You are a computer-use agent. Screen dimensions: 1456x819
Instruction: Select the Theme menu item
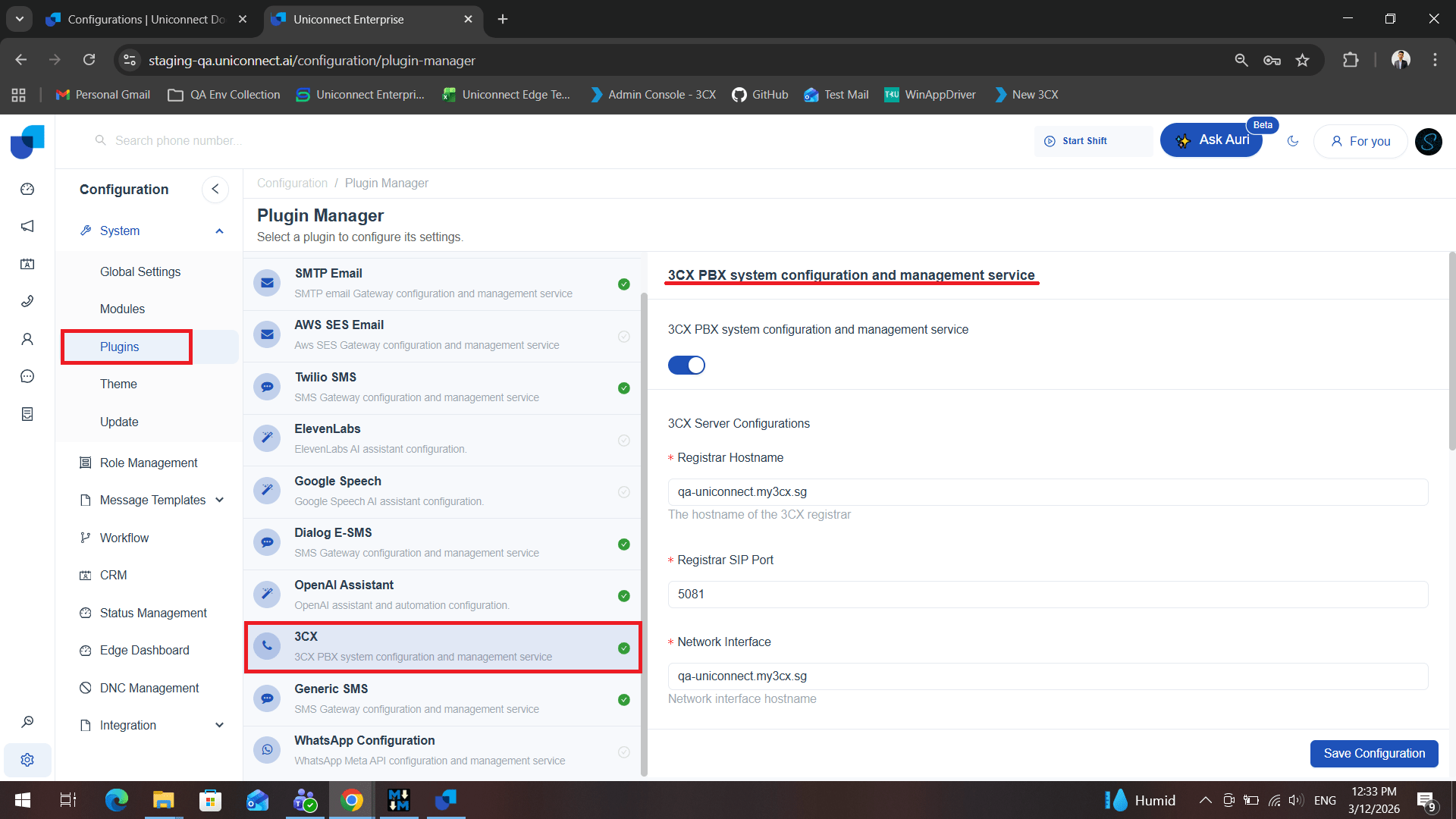(x=118, y=384)
